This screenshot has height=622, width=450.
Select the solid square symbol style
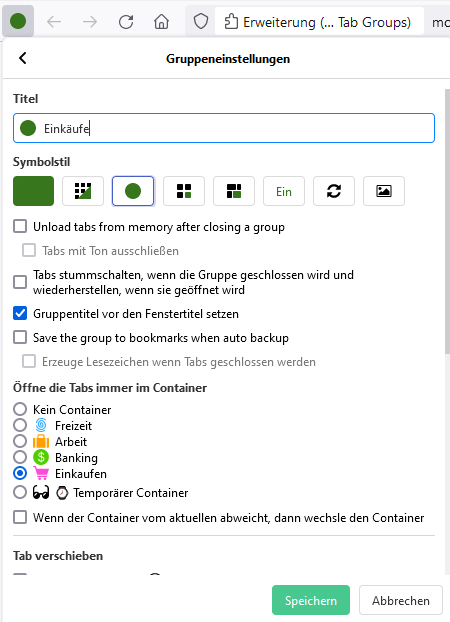pos(33,191)
